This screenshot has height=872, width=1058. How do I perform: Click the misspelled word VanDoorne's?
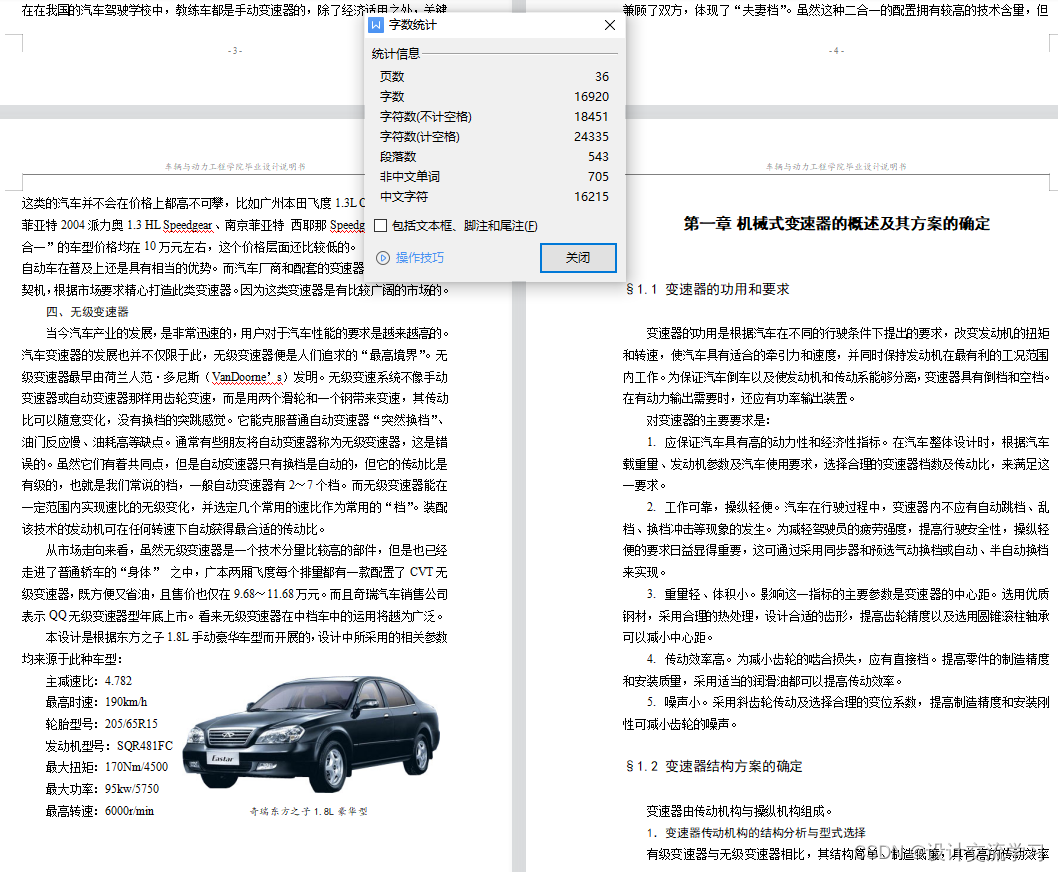[x=249, y=377]
